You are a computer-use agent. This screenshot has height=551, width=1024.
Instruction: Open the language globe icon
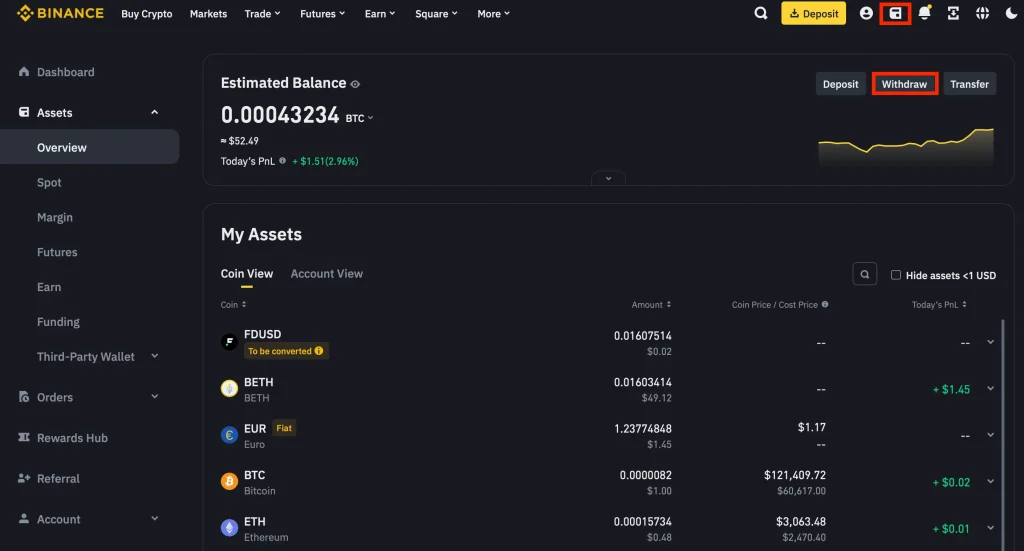[x=982, y=13]
